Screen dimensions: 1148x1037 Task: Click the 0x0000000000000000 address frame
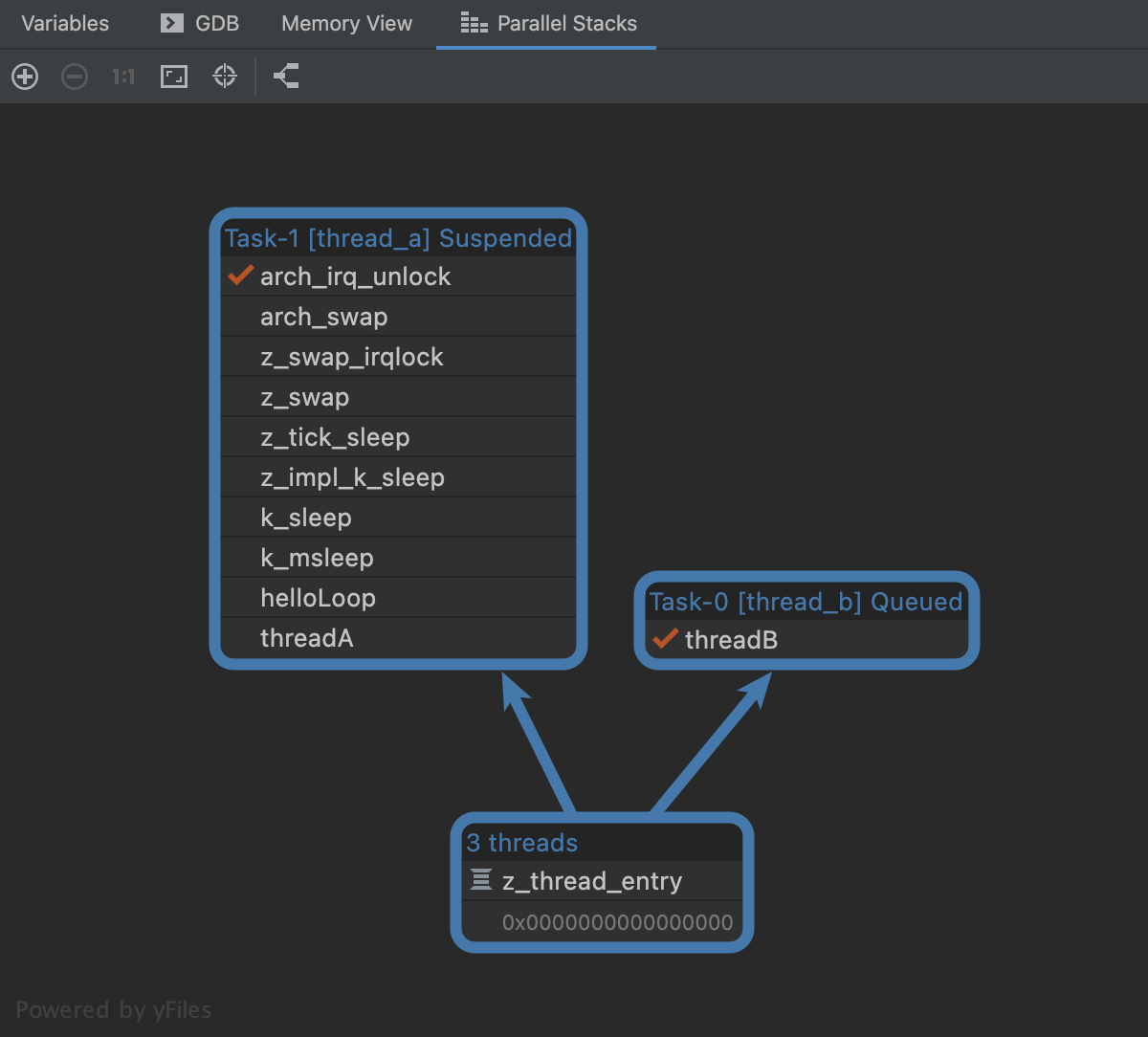click(617, 922)
